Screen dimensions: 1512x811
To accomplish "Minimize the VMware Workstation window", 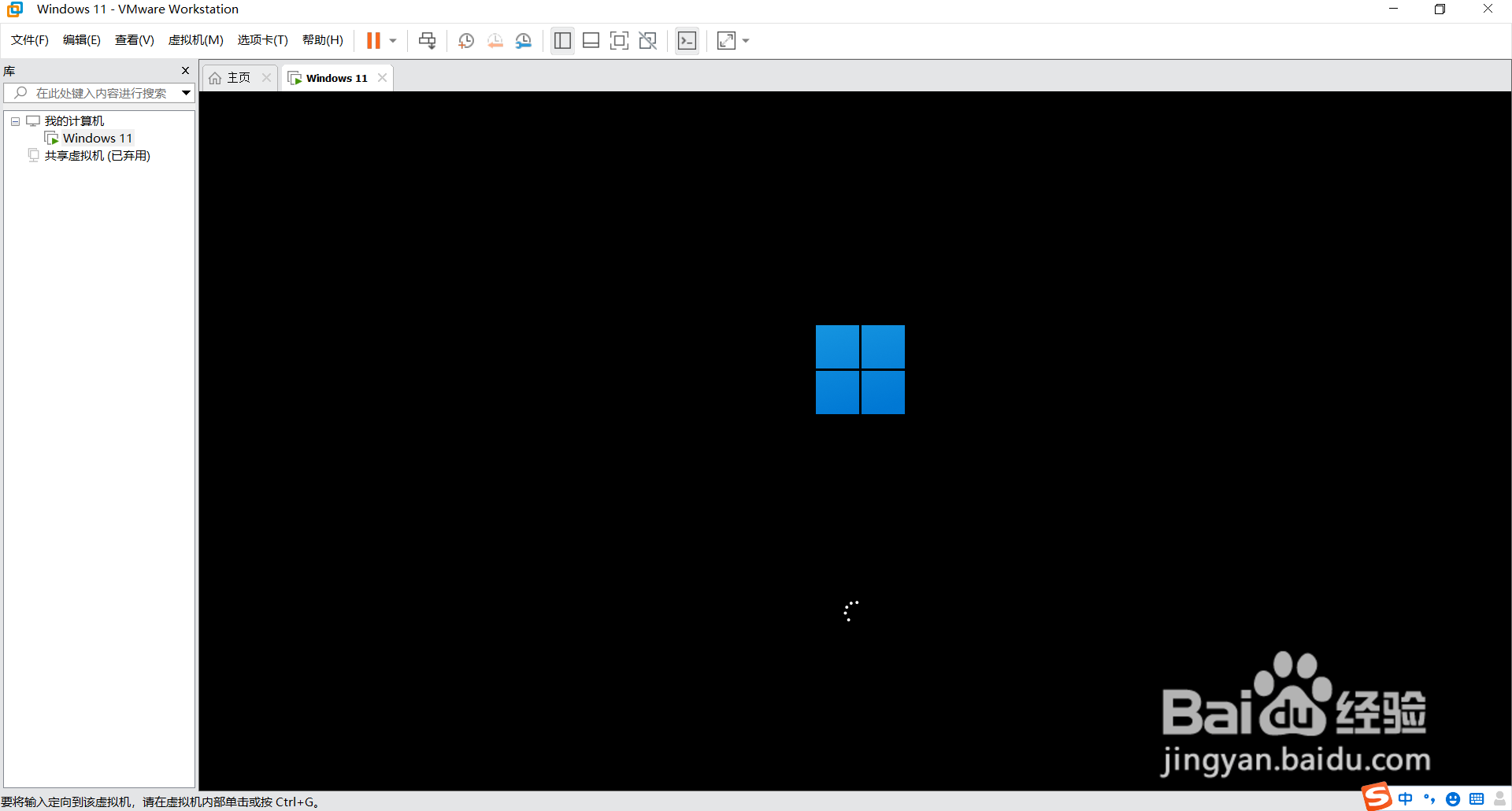I will (x=1393, y=9).
